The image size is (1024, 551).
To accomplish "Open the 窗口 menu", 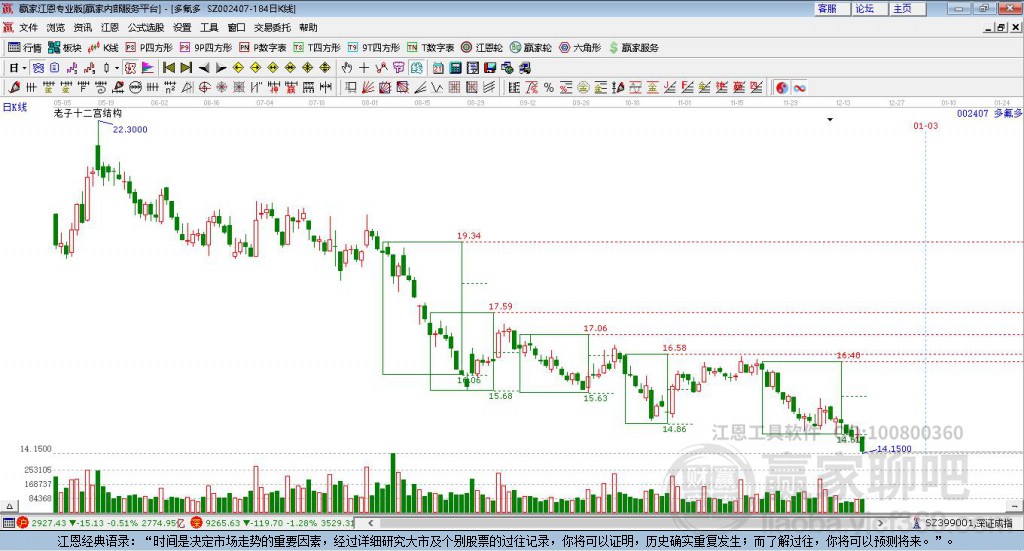I will coord(236,27).
